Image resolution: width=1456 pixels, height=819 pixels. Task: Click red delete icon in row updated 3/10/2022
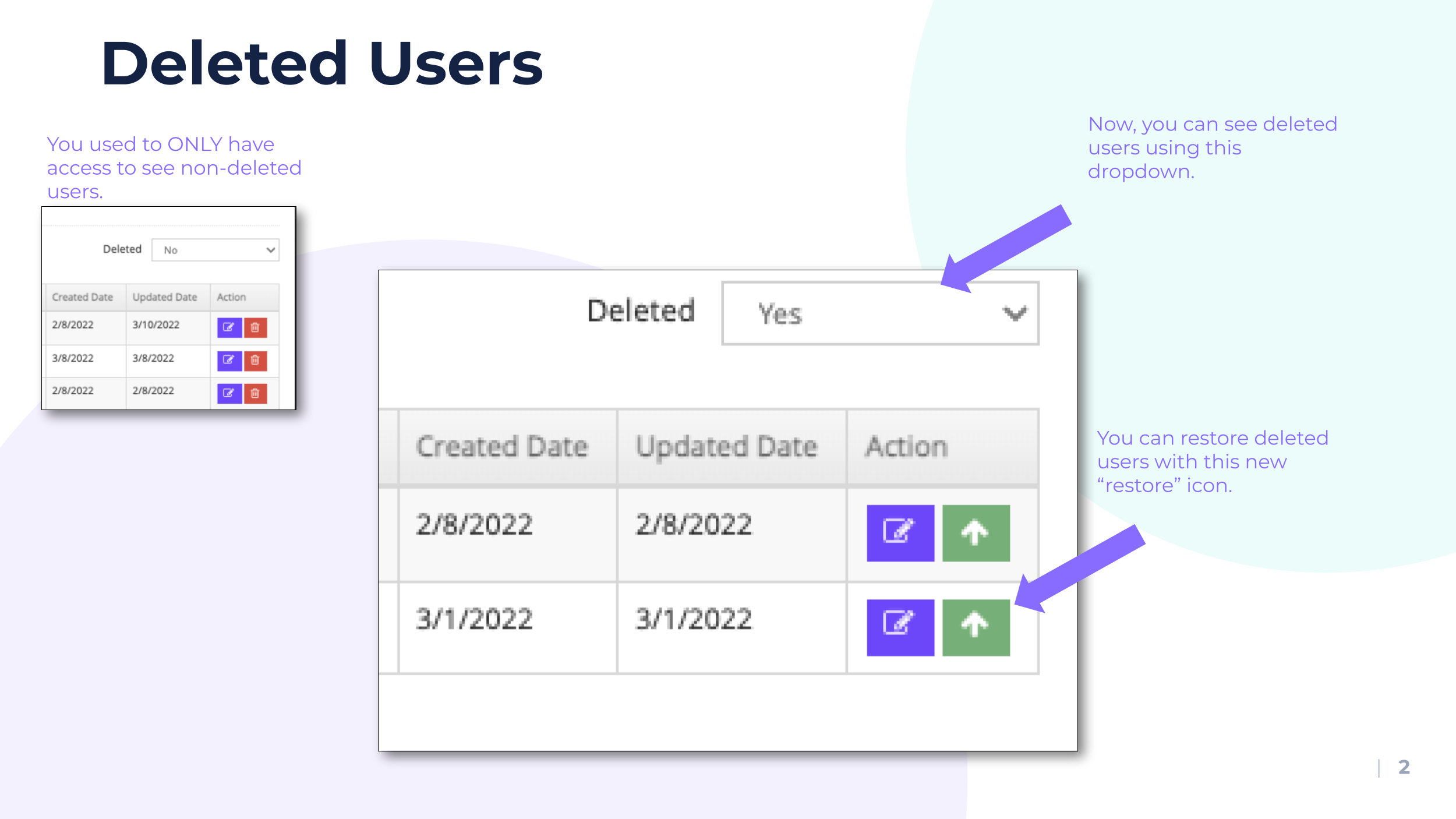coord(255,327)
